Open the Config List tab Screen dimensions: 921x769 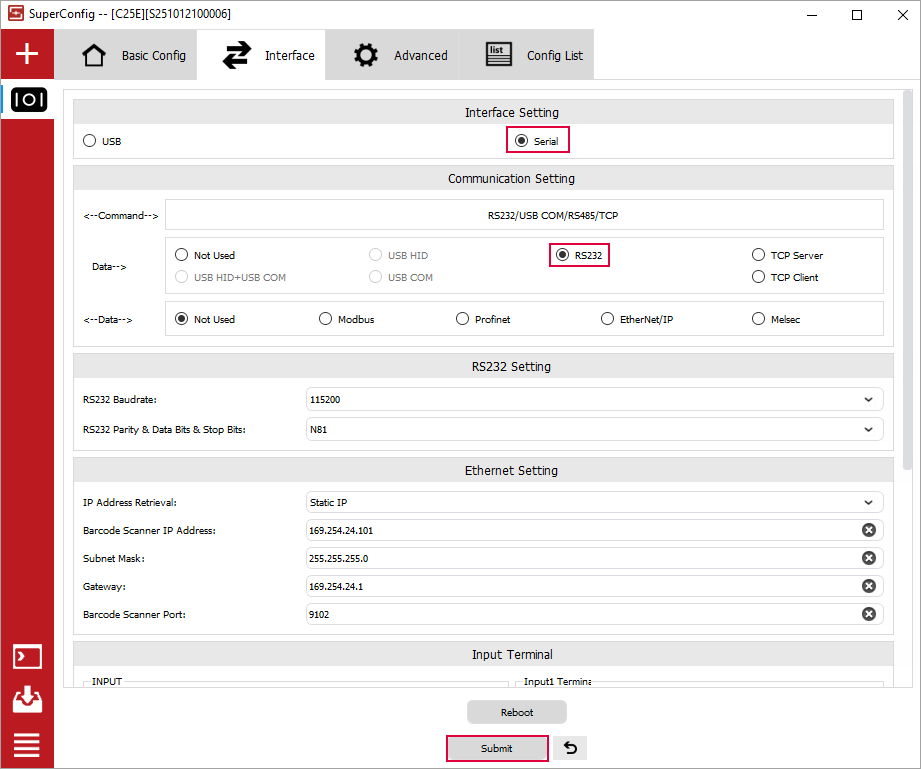[x=534, y=55]
